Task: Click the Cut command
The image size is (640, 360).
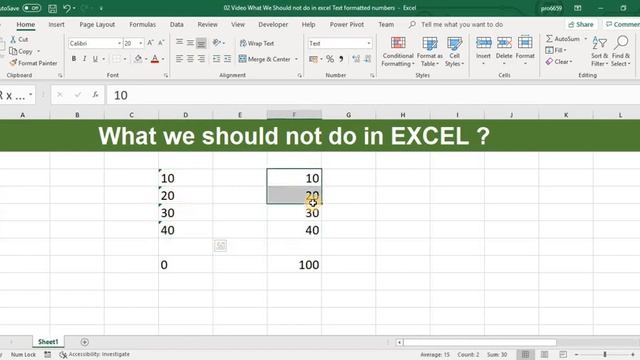Action: click(x=19, y=39)
